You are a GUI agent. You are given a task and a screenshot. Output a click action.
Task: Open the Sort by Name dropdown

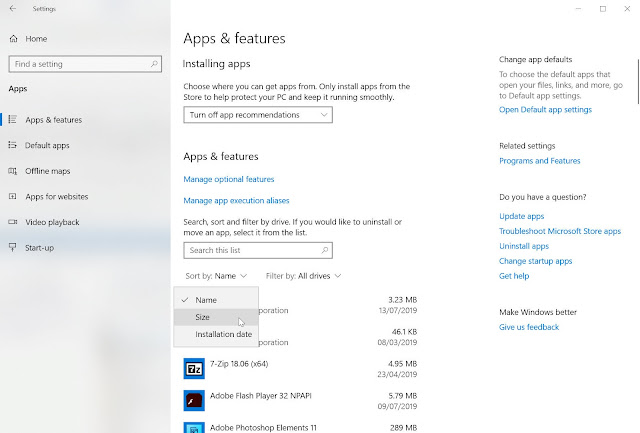click(215, 275)
